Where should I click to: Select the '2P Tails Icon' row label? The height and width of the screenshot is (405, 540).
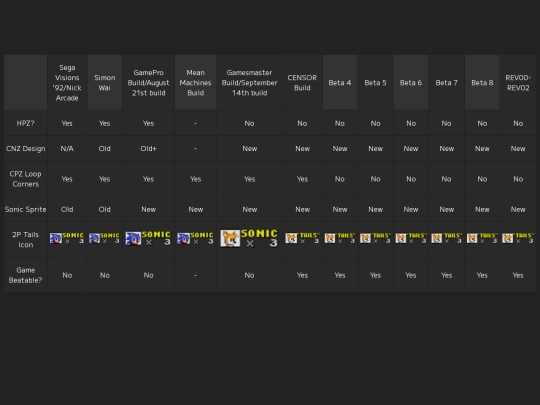[25, 239]
